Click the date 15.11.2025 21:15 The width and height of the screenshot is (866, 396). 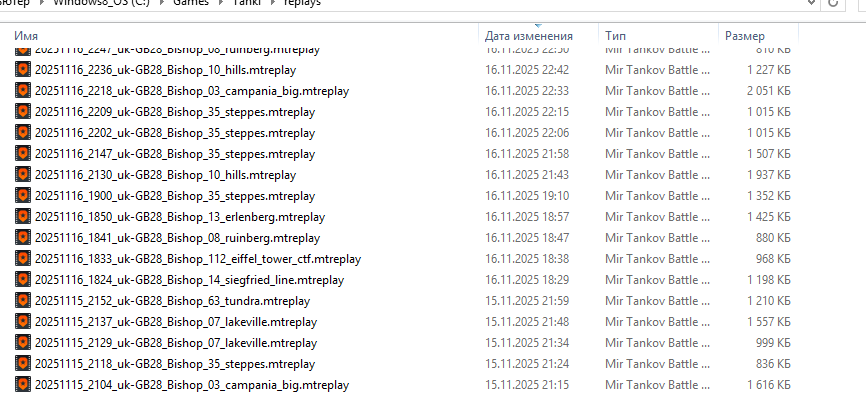527,385
